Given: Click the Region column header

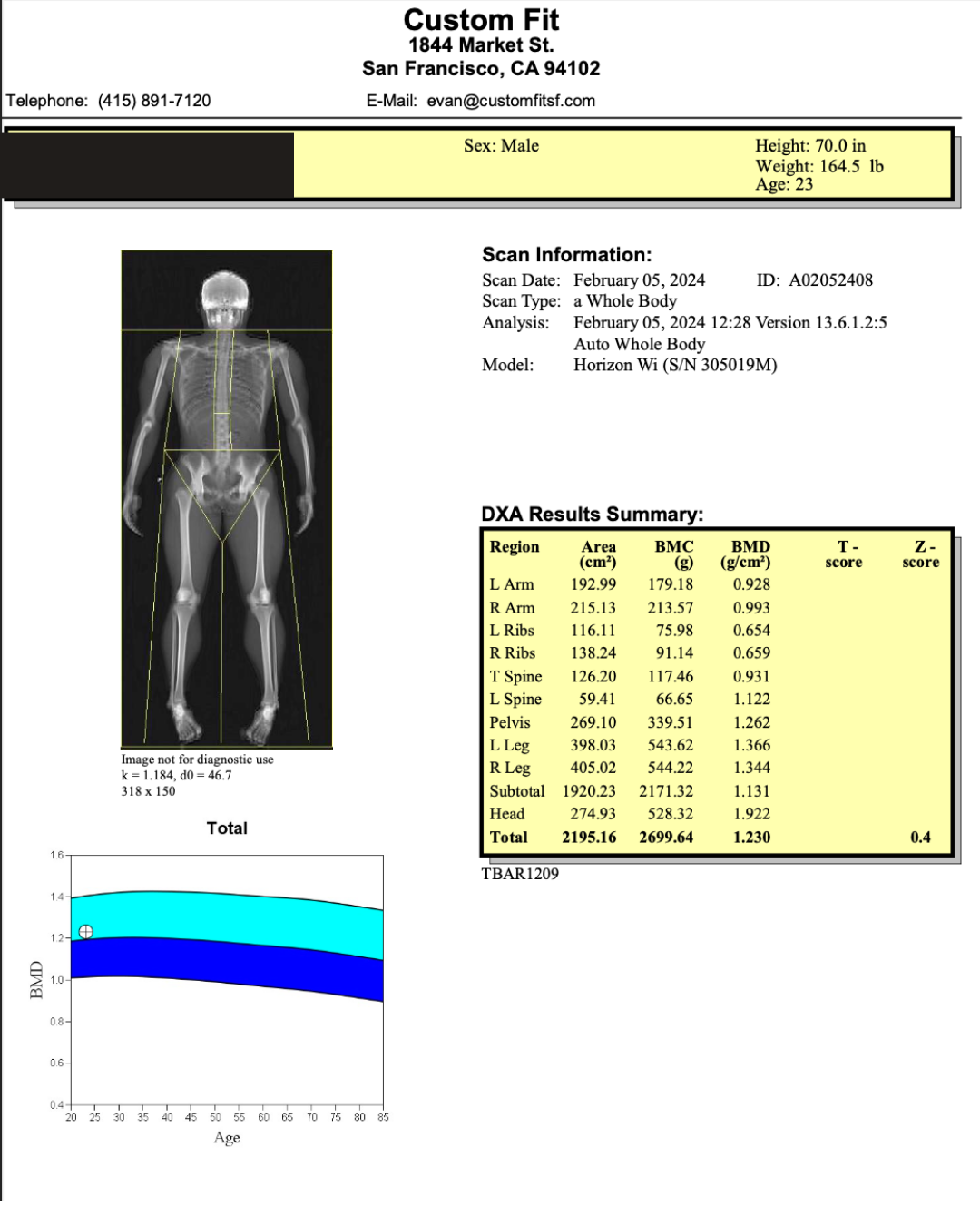Looking at the screenshot, I should pyautogui.click(x=514, y=547).
